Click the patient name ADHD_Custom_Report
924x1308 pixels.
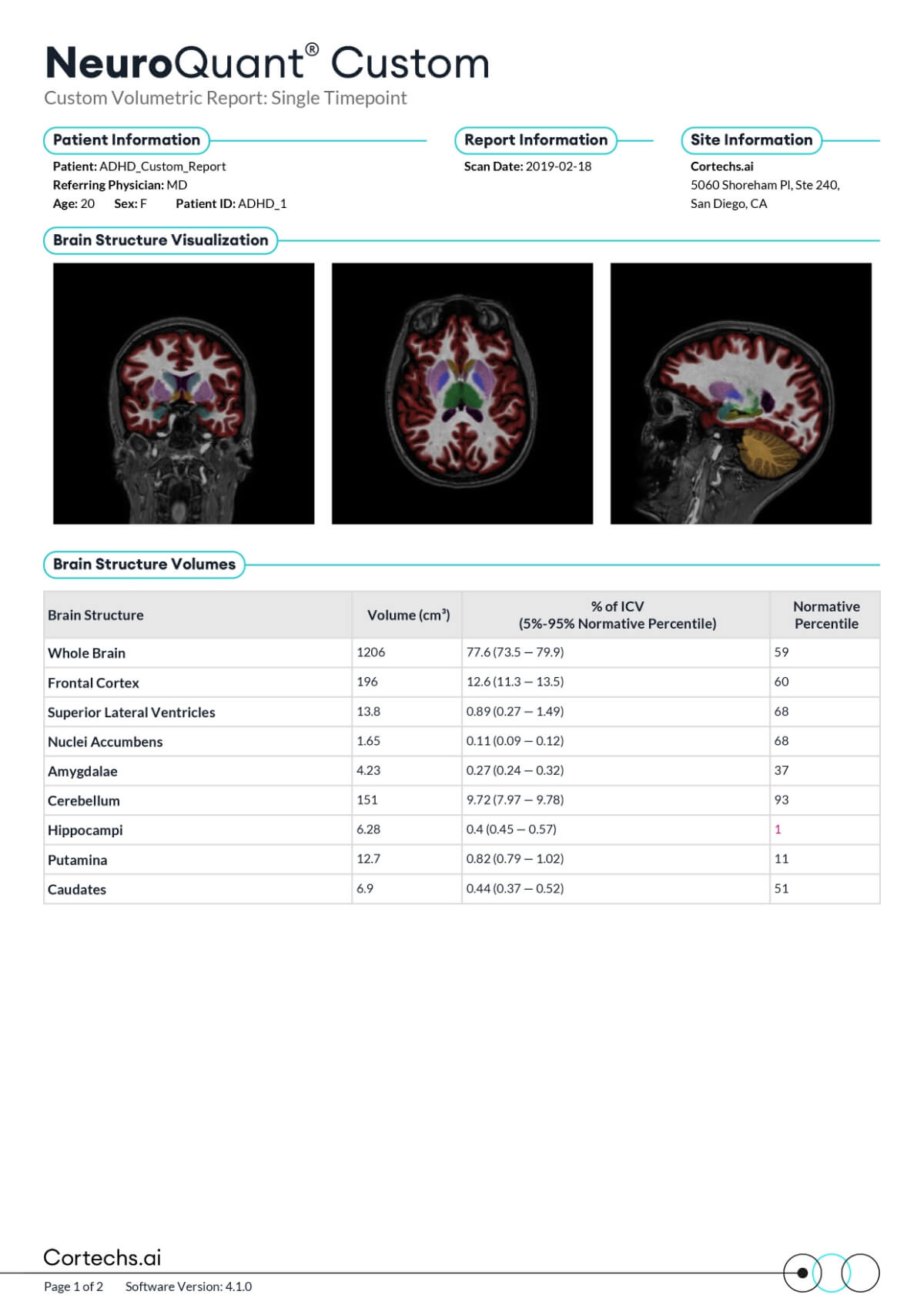162,166
